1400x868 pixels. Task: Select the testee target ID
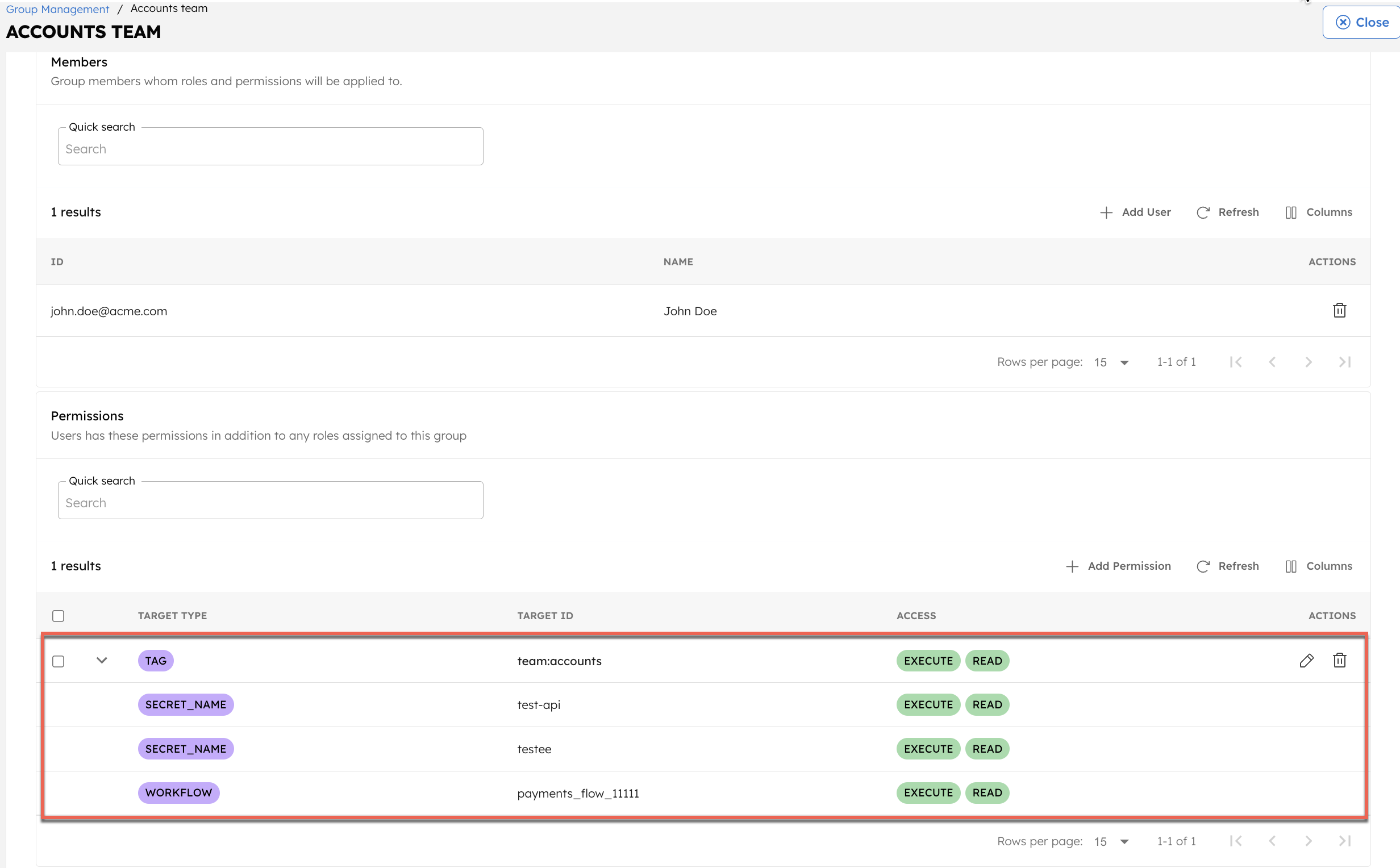point(534,749)
